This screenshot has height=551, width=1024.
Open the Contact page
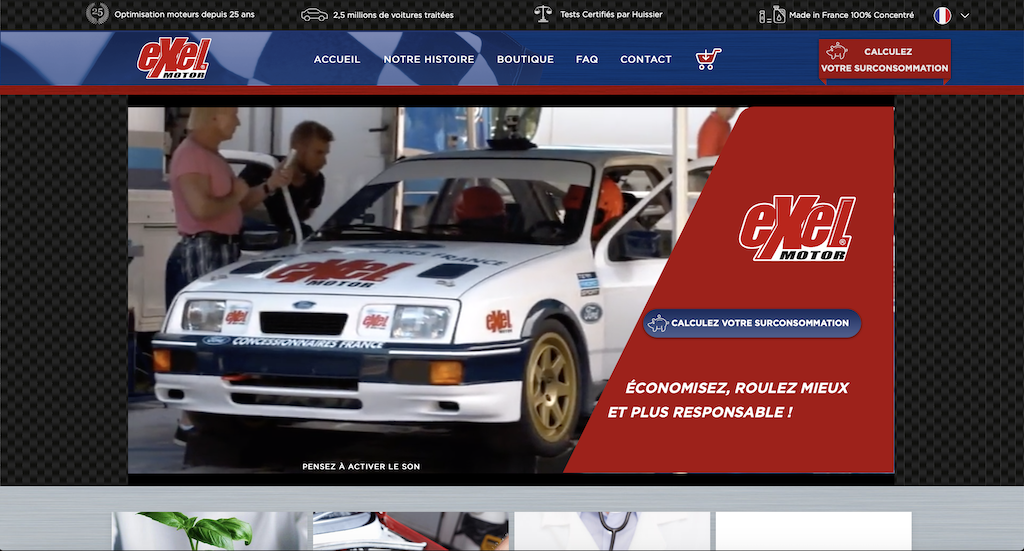(646, 59)
